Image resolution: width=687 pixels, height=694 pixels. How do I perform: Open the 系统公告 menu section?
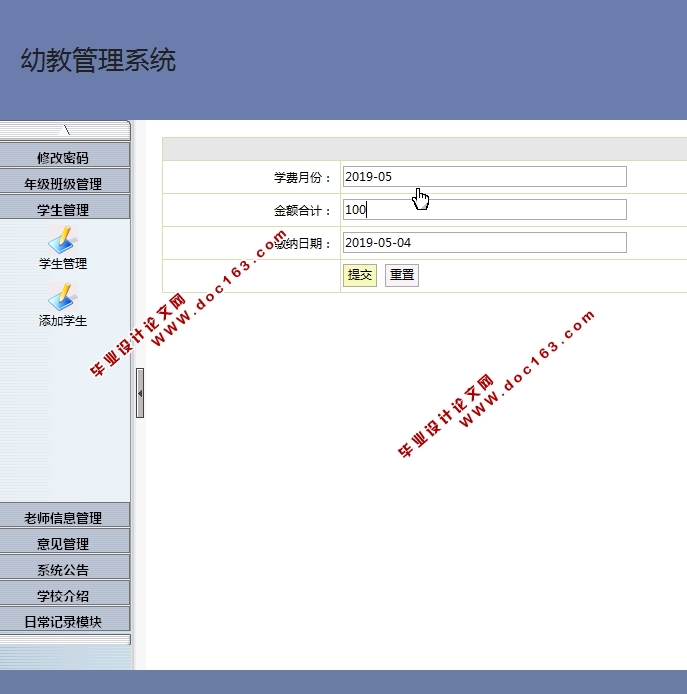pos(65,567)
